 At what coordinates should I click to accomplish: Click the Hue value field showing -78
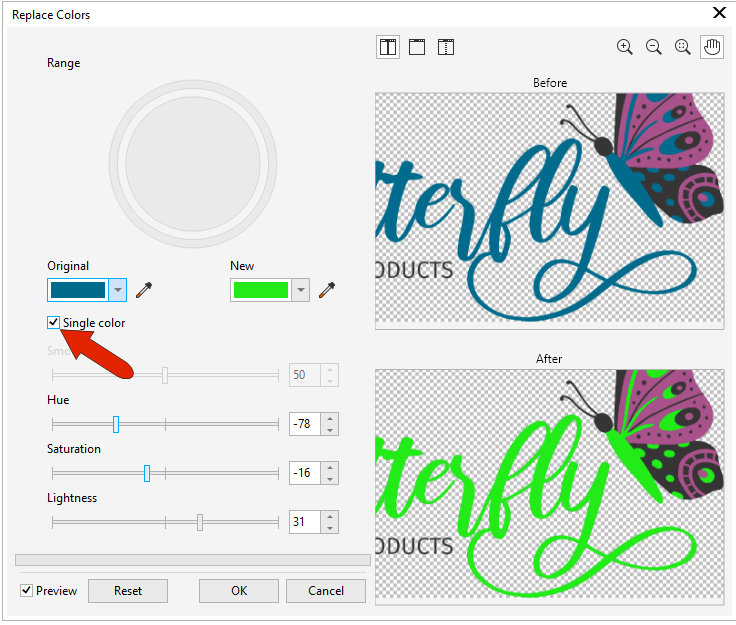click(306, 424)
